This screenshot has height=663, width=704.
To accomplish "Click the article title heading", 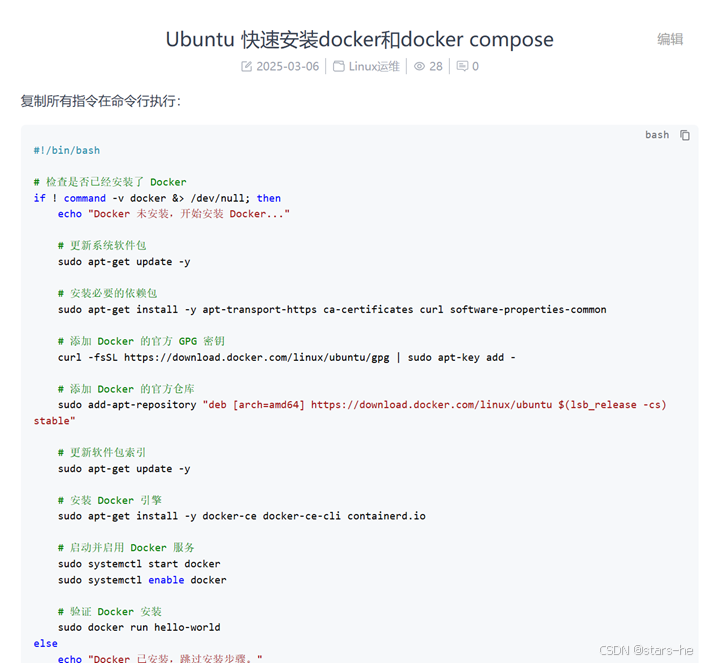I will (360, 40).
